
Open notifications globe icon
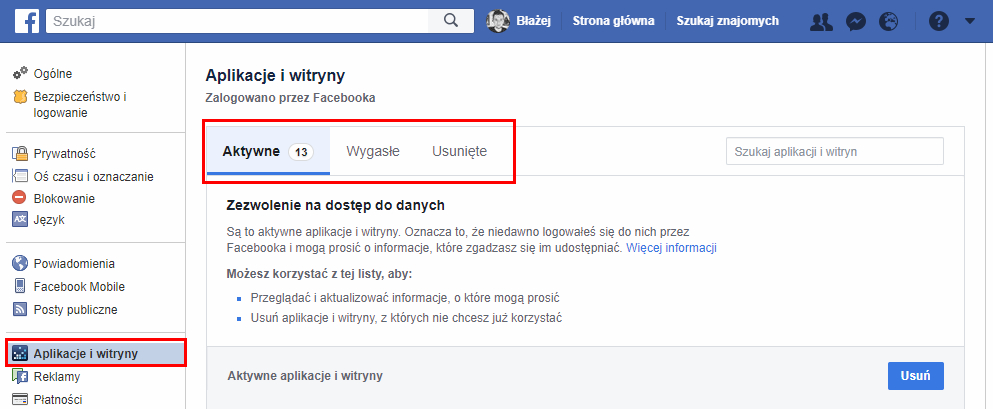[x=889, y=22]
